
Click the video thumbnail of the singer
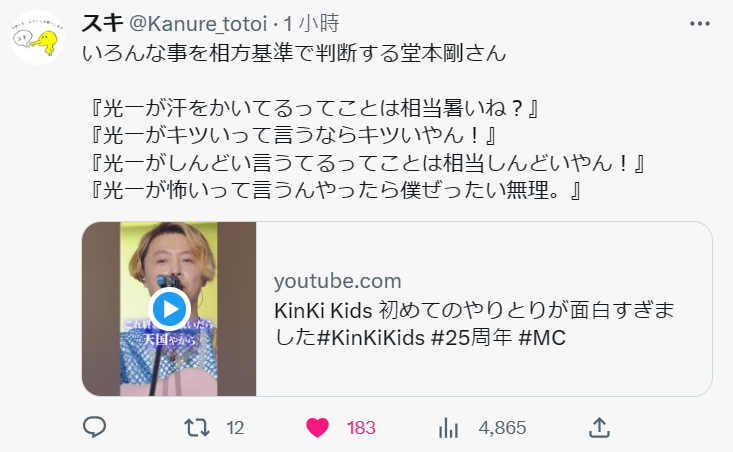(x=169, y=309)
